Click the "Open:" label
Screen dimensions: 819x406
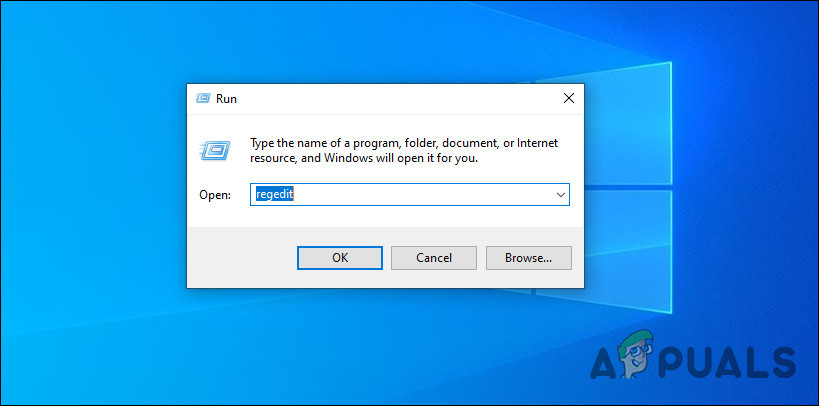[x=215, y=195]
